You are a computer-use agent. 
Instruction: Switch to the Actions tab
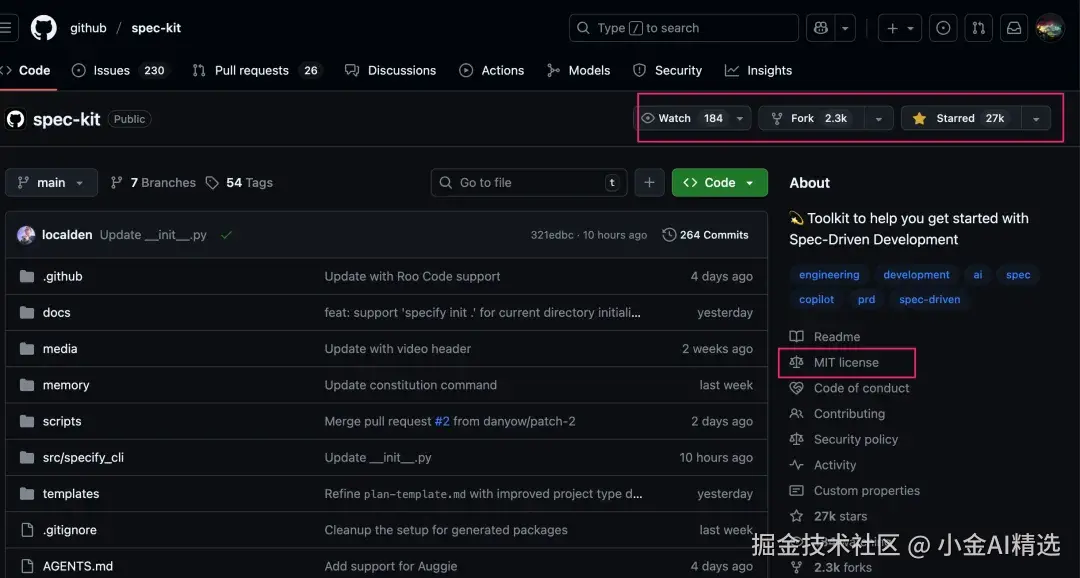(492, 70)
